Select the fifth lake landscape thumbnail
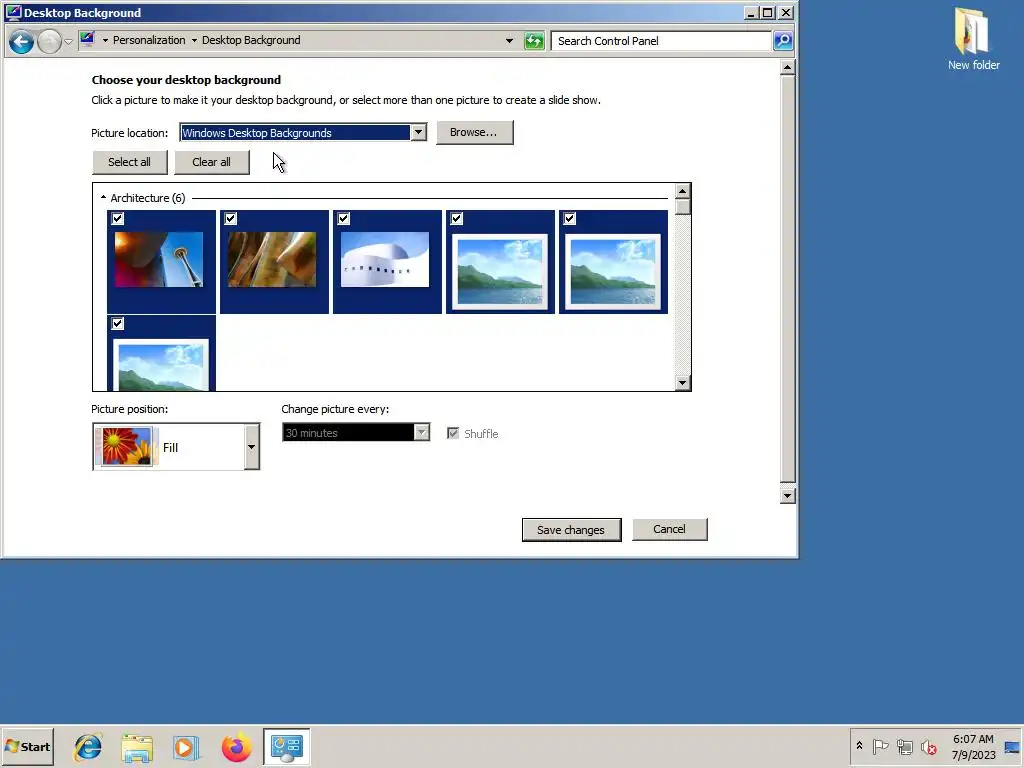 (x=613, y=272)
